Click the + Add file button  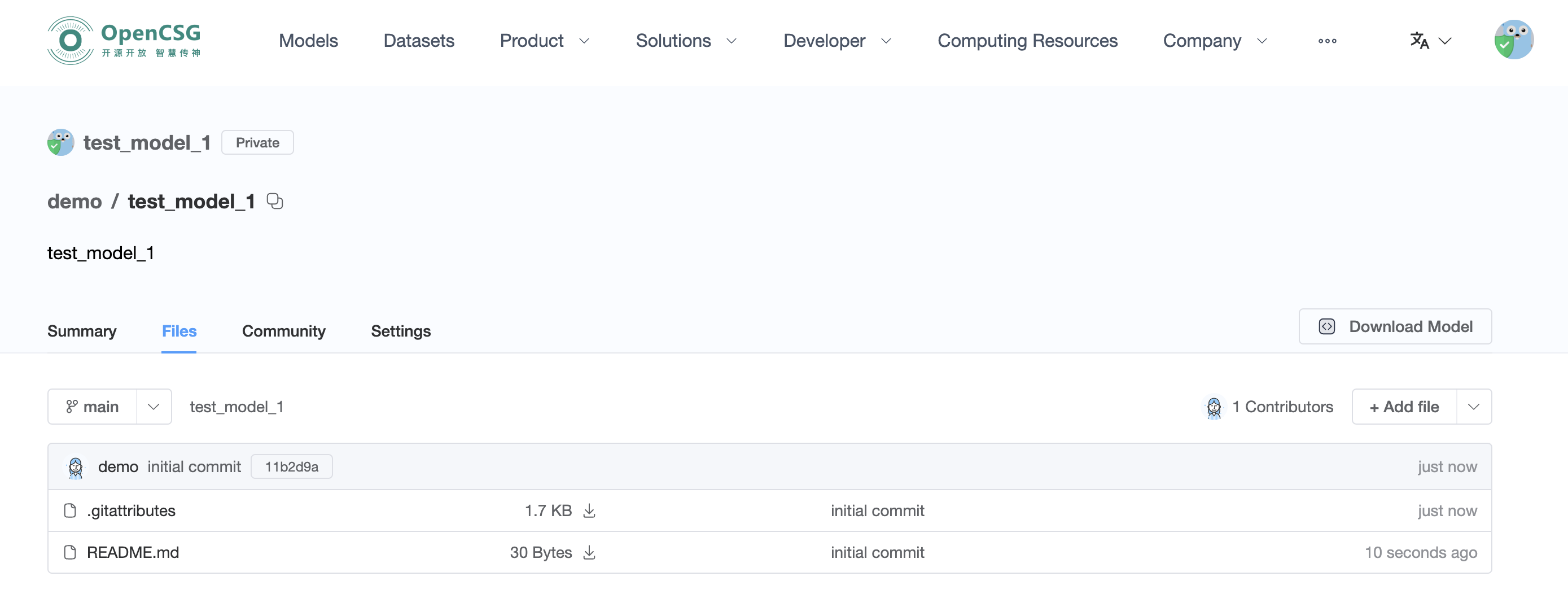tap(1404, 407)
